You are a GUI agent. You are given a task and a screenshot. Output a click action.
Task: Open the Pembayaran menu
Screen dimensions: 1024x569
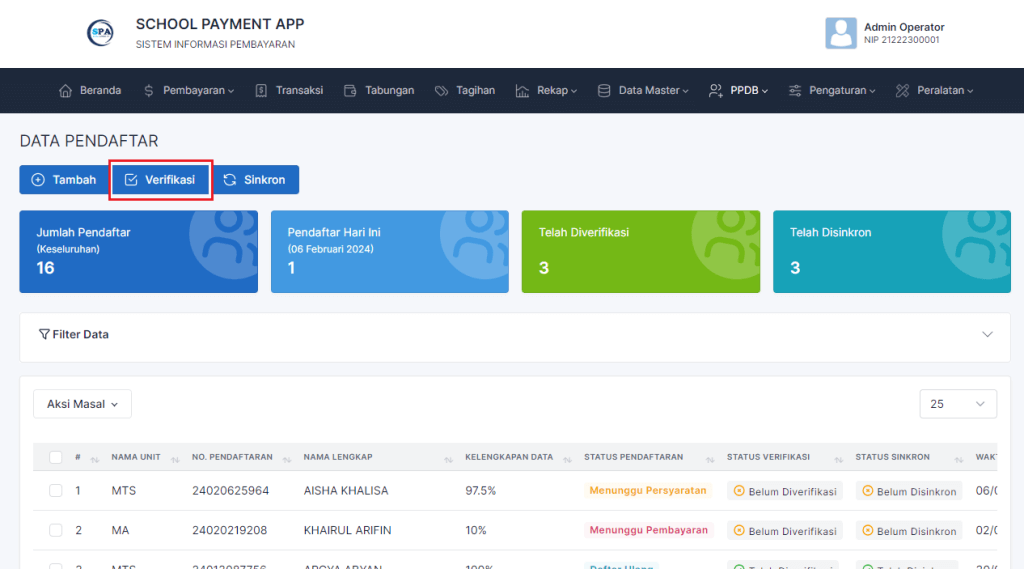click(x=189, y=90)
